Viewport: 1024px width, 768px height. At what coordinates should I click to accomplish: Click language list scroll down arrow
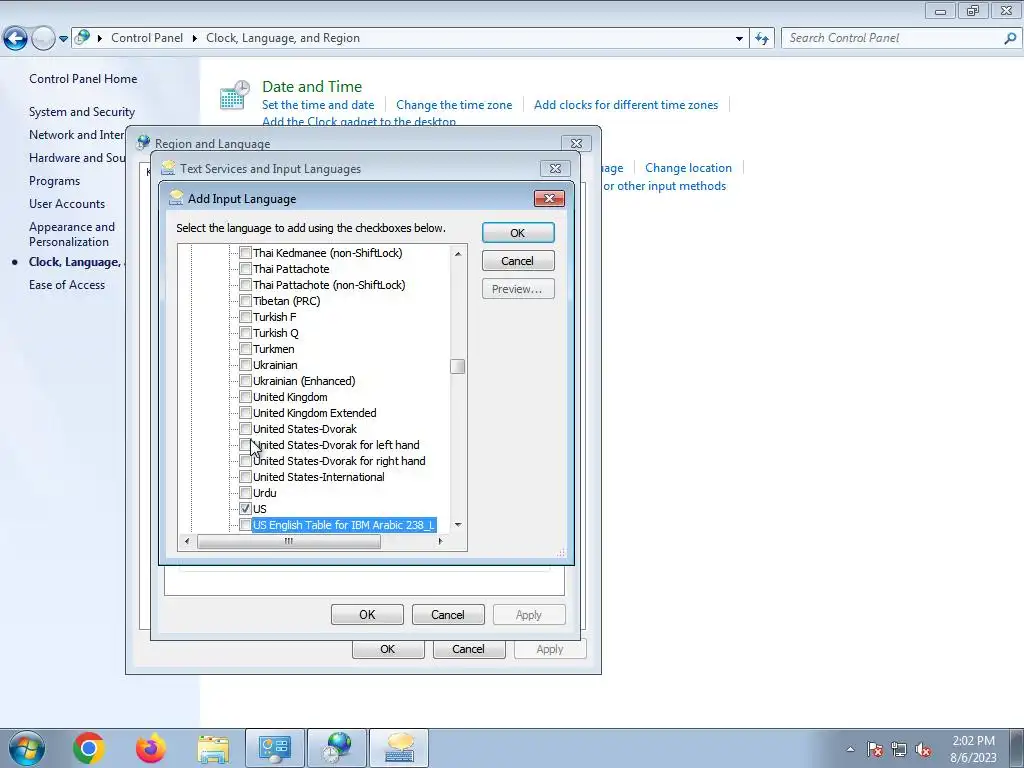(458, 524)
